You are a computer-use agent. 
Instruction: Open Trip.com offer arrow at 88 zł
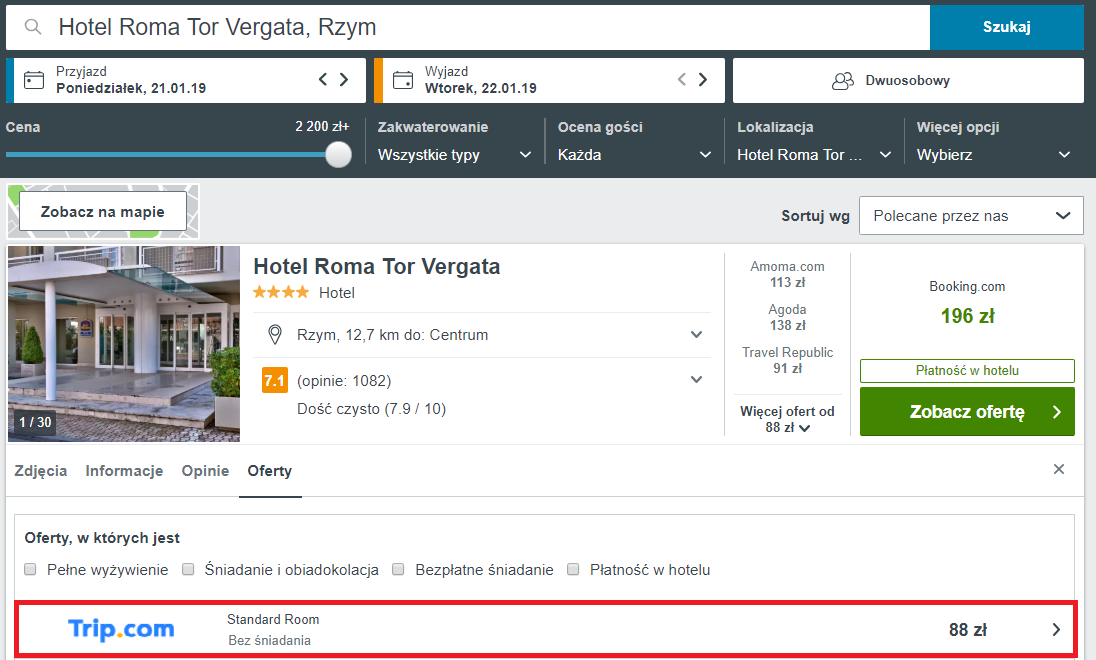1056,630
